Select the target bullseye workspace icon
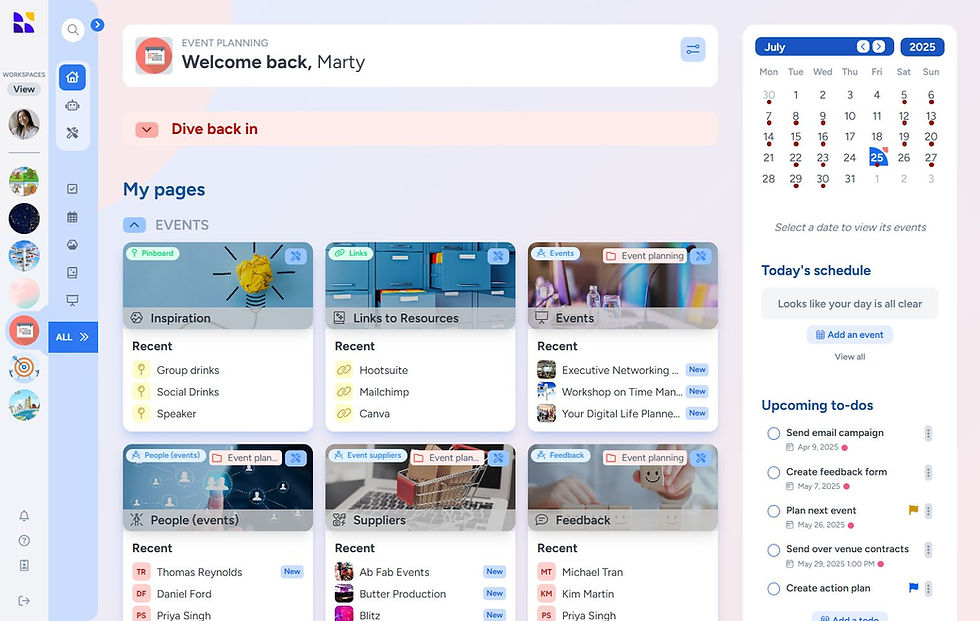This screenshot has height=621, width=980. pyautogui.click(x=24, y=368)
